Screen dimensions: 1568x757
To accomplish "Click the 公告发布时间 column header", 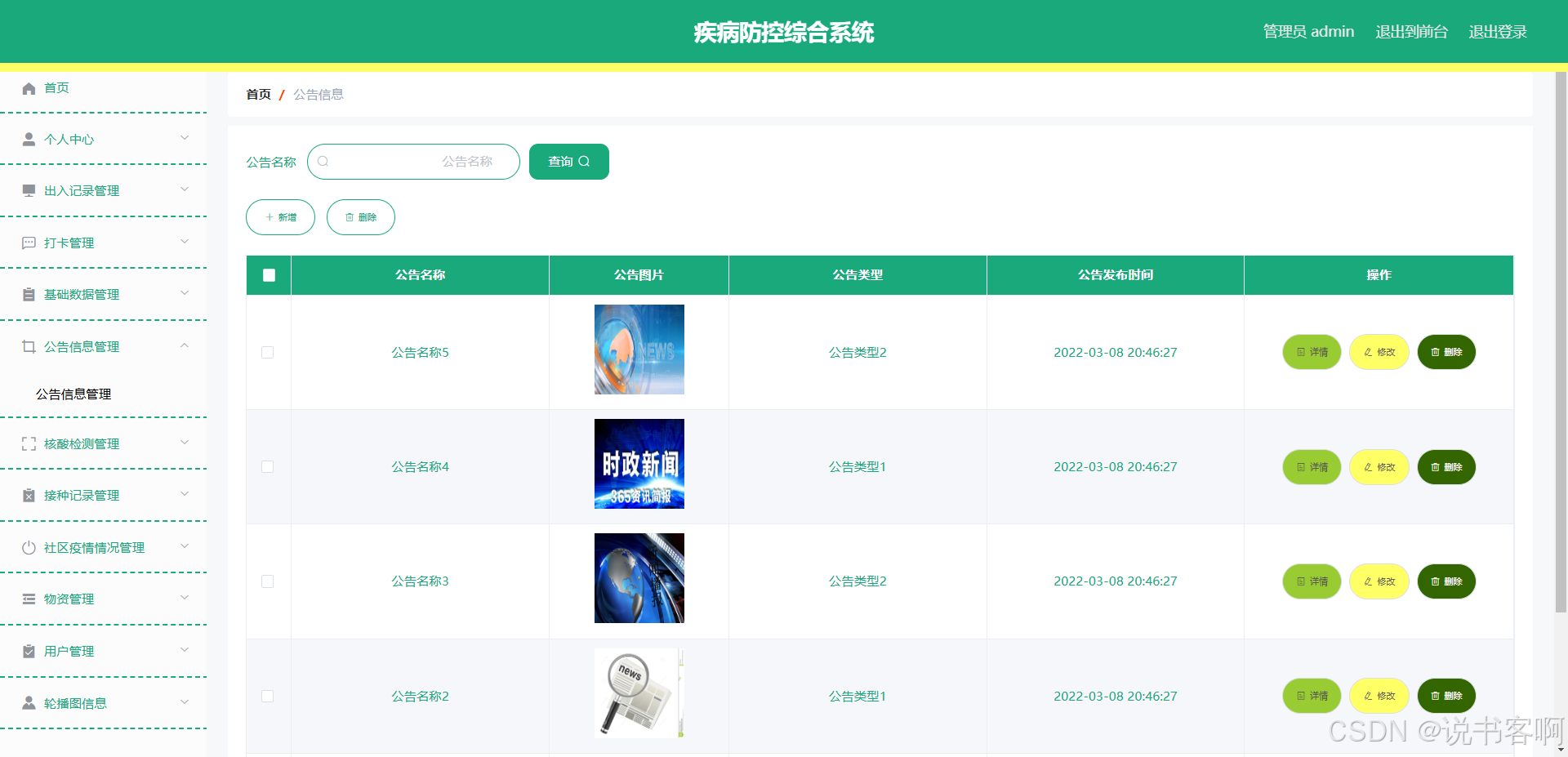I will coord(1116,275).
